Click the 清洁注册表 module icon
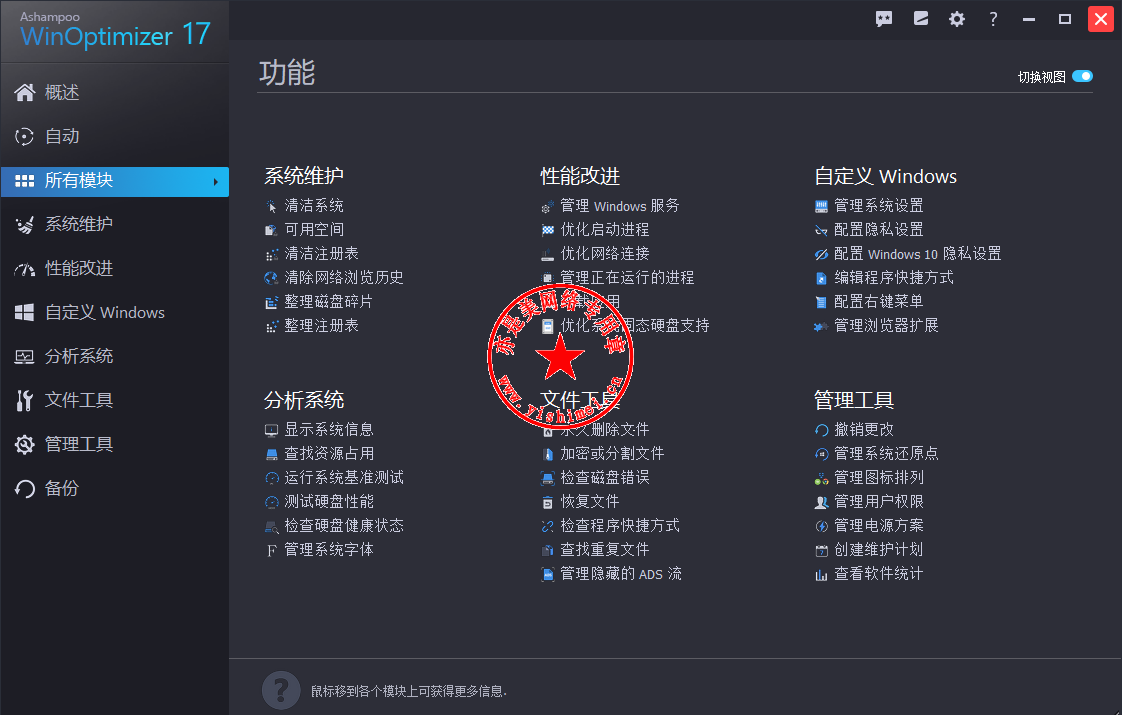1122x715 pixels. (271, 254)
